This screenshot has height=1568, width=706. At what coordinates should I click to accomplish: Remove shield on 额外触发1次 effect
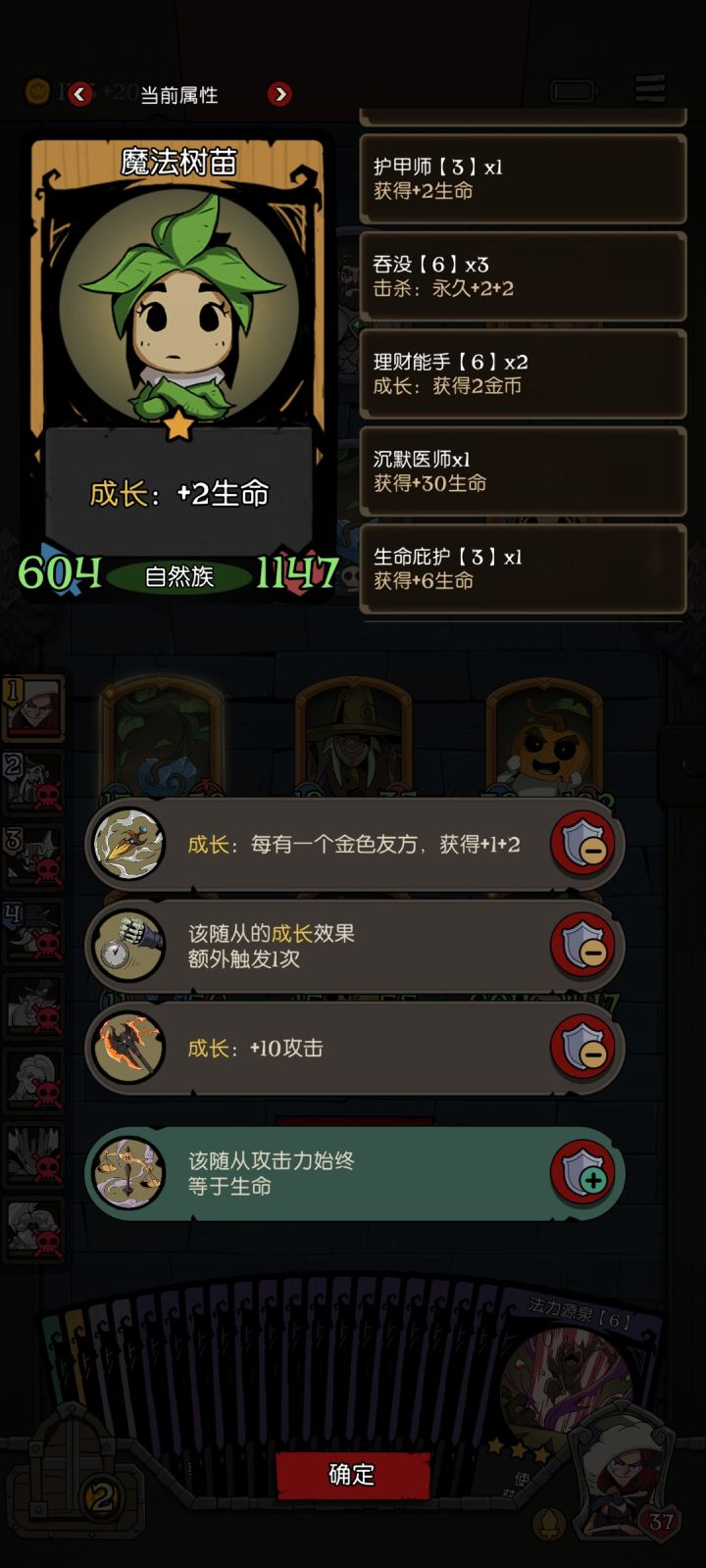(583, 946)
